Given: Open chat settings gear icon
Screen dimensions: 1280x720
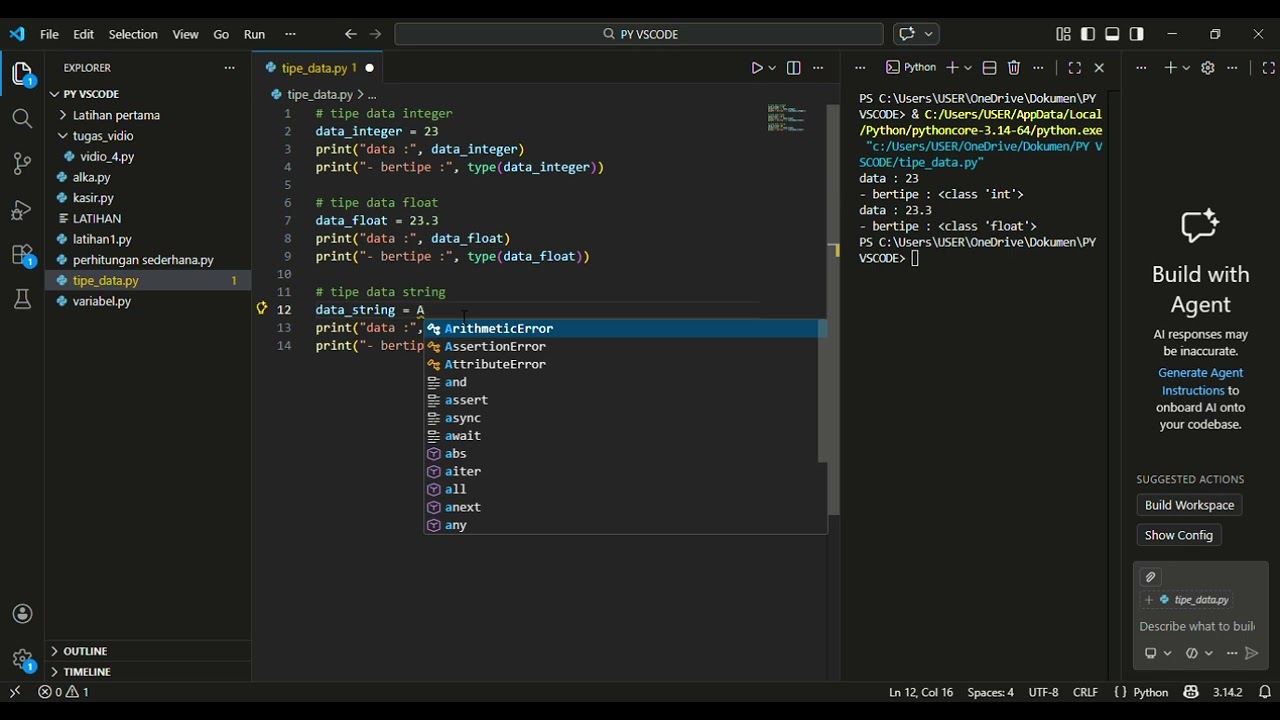Looking at the screenshot, I should (1207, 68).
